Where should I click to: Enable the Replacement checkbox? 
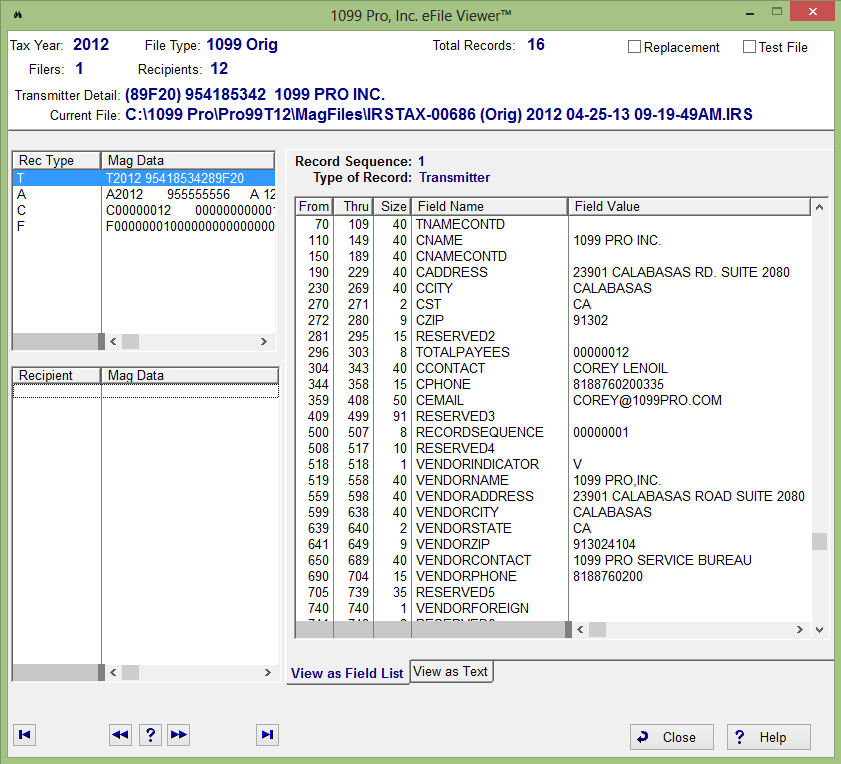point(635,47)
